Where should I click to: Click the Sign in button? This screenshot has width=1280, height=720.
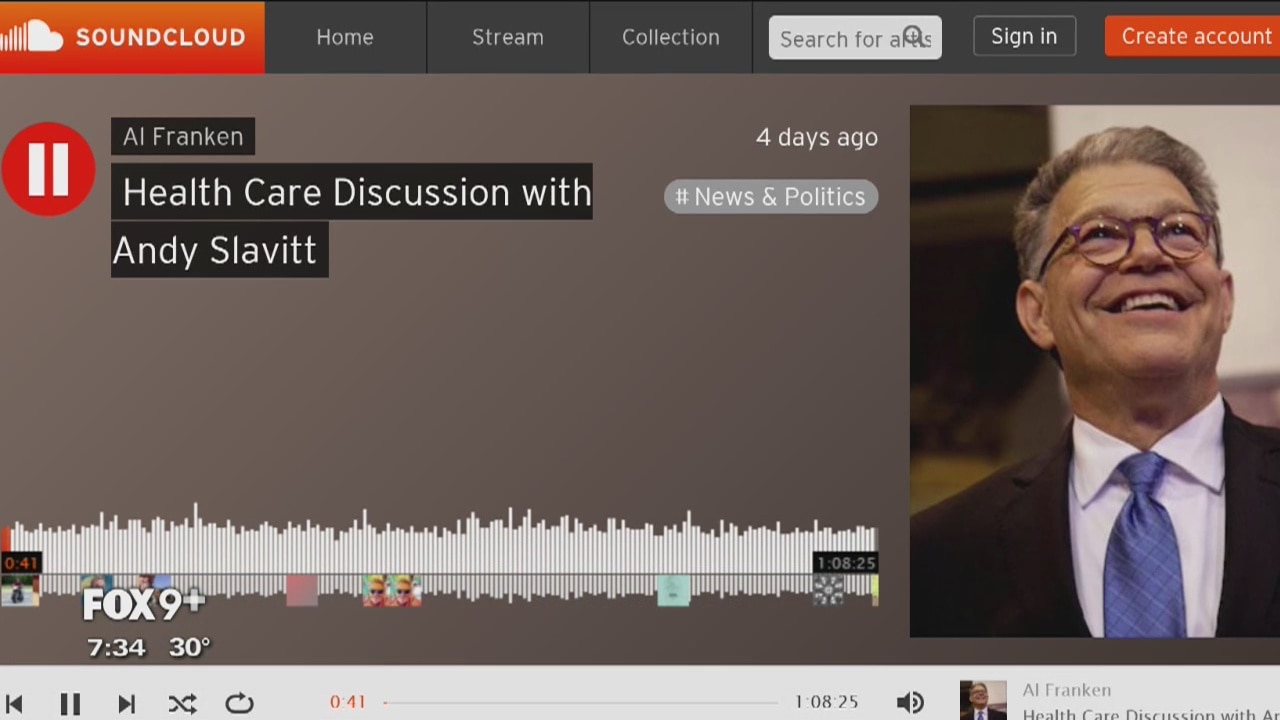click(x=1024, y=37)
